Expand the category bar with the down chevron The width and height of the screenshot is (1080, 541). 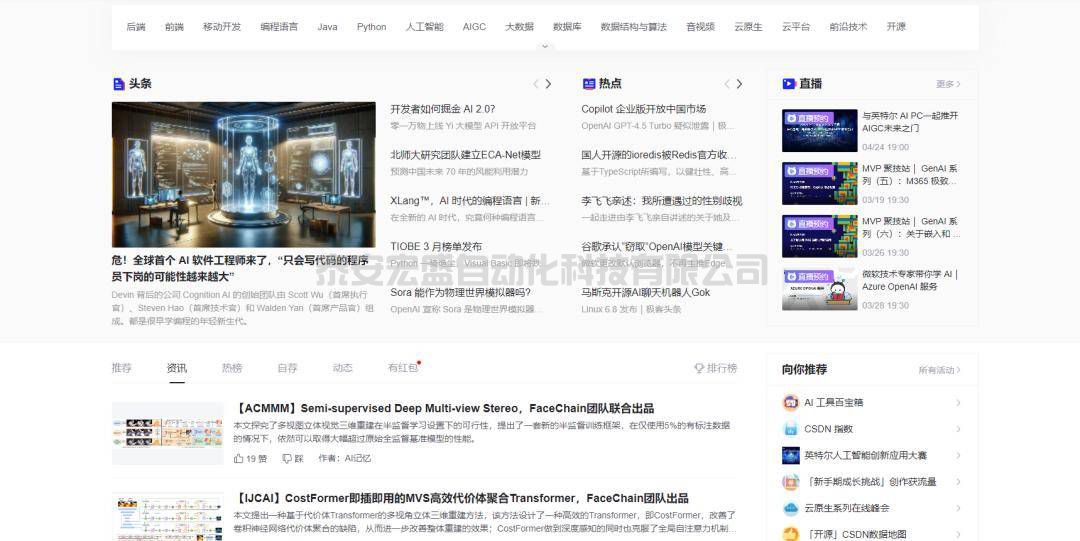point(545,46)
